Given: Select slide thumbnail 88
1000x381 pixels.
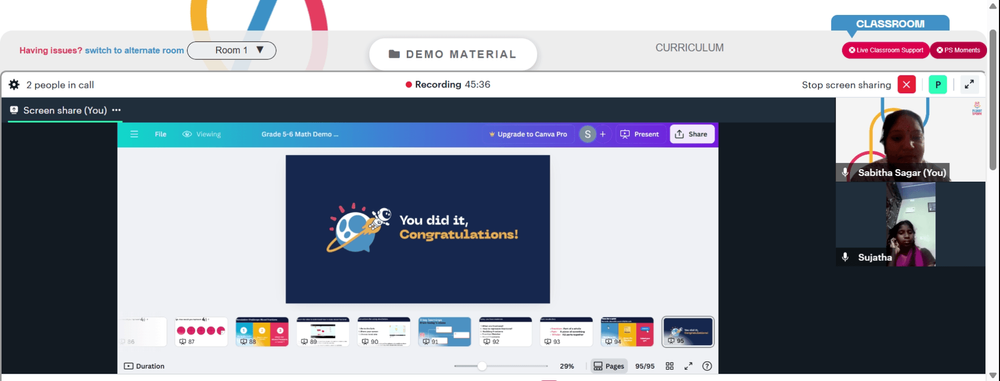Looking at the screenshot, I should pyautogui.click(x=262, y=332).
